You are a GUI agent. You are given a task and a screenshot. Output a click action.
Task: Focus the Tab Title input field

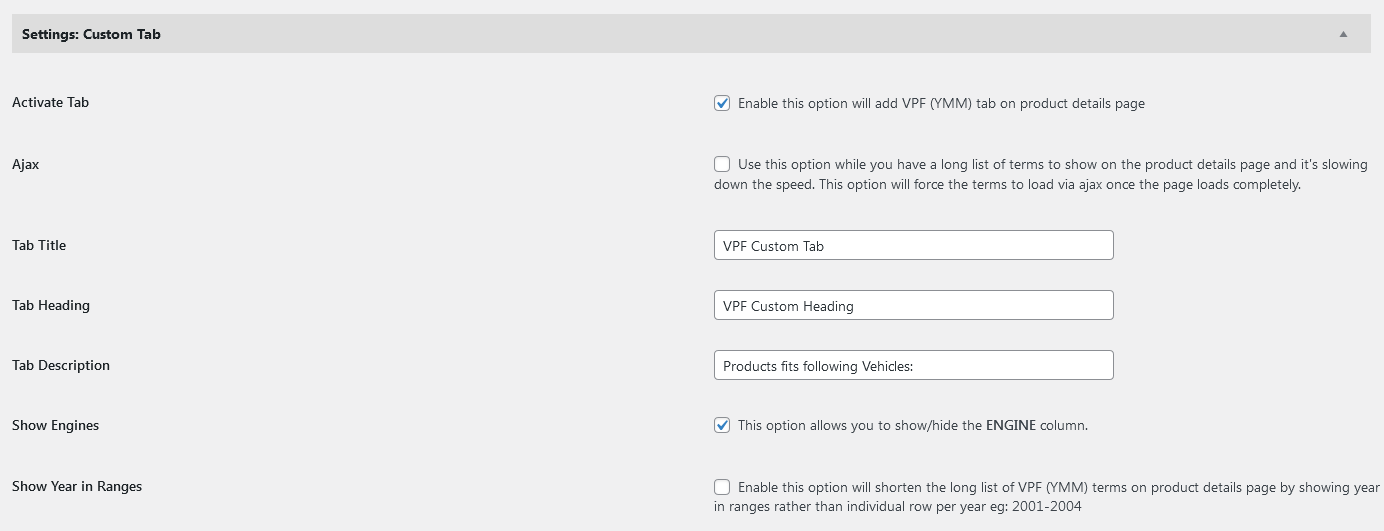[913, 245]
